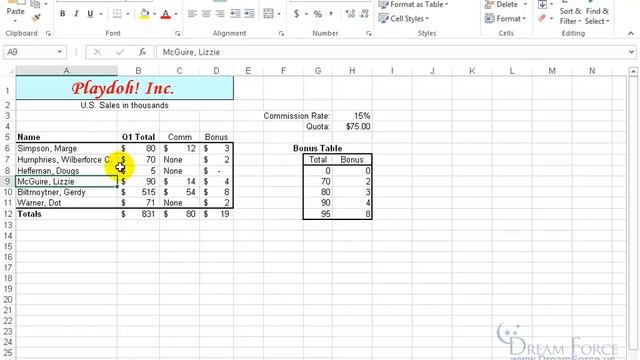Select the 'Bonus Table' heading cell
This screenshot has height=360, width=640.
[x=318, y=148]
